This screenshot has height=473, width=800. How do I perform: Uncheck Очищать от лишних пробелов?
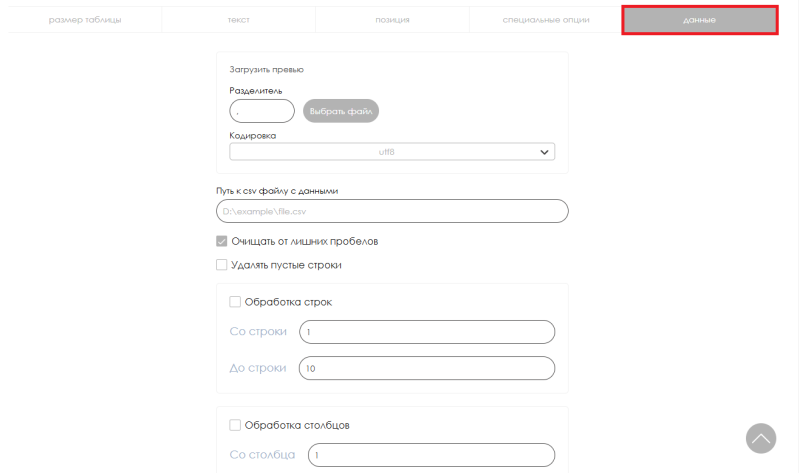coord(221,241)
